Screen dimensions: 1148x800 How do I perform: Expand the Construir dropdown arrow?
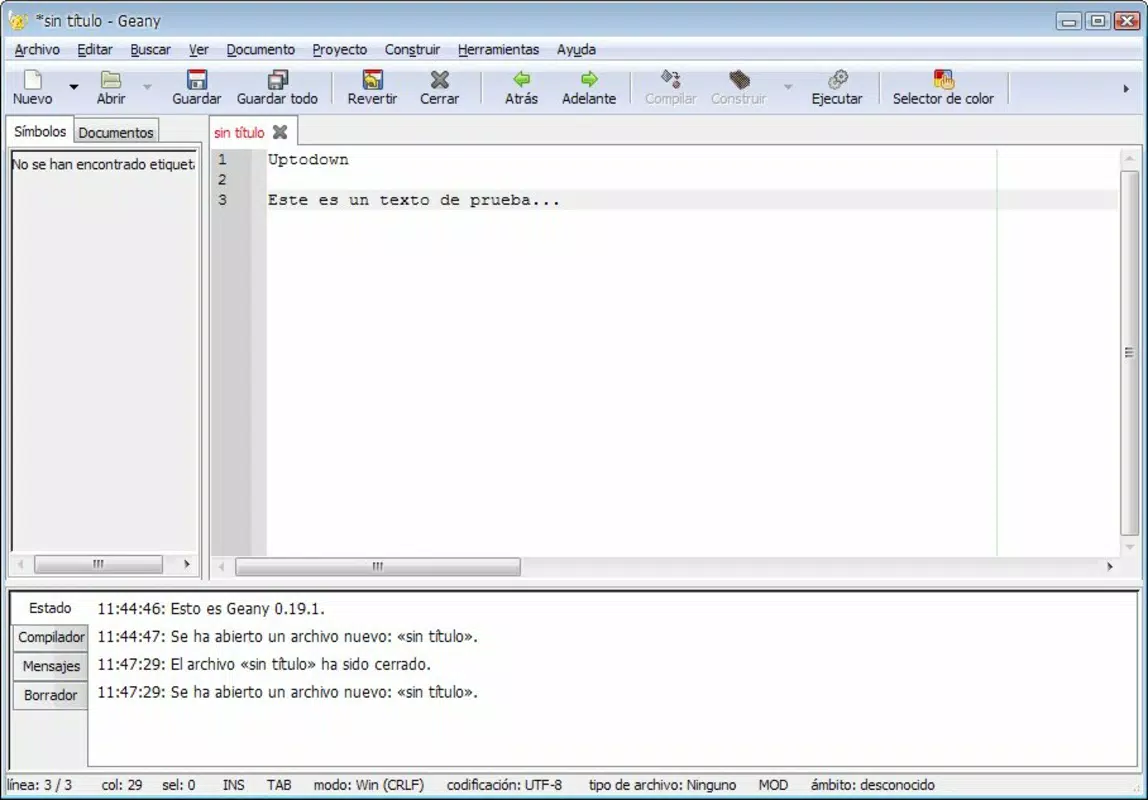pyautogui.click(x=788, y=87)
